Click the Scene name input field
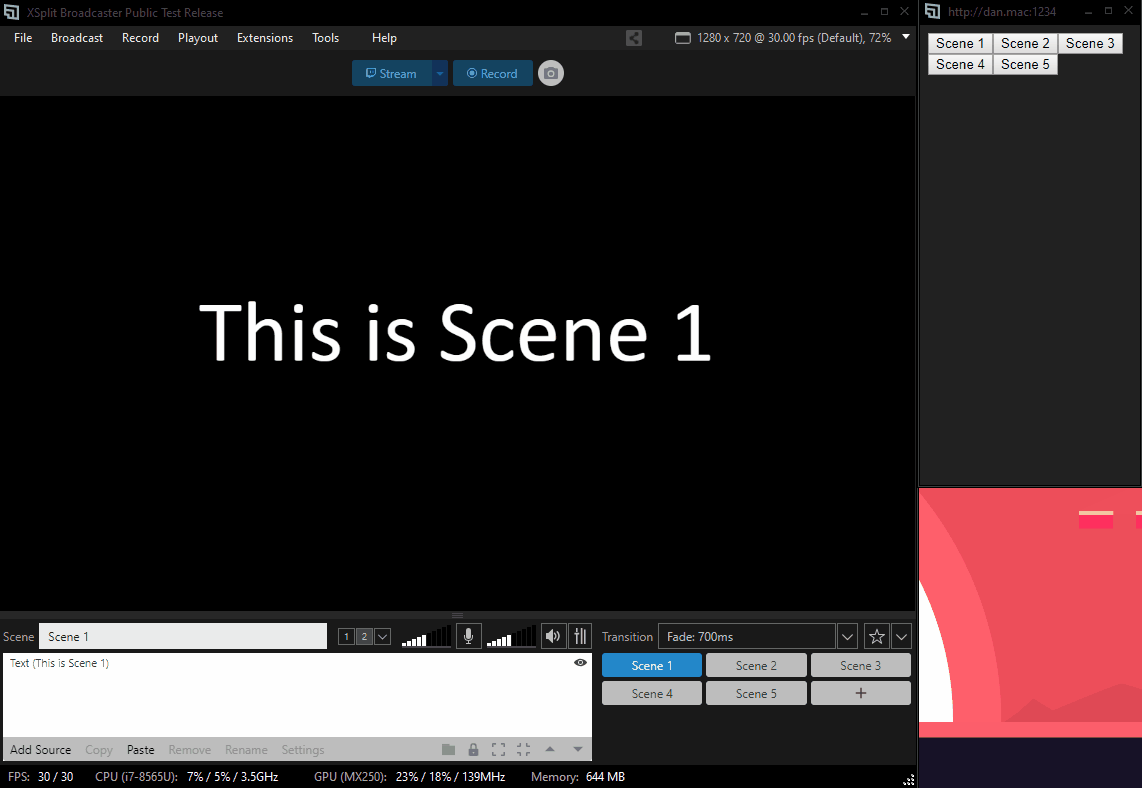 point(183,637)
